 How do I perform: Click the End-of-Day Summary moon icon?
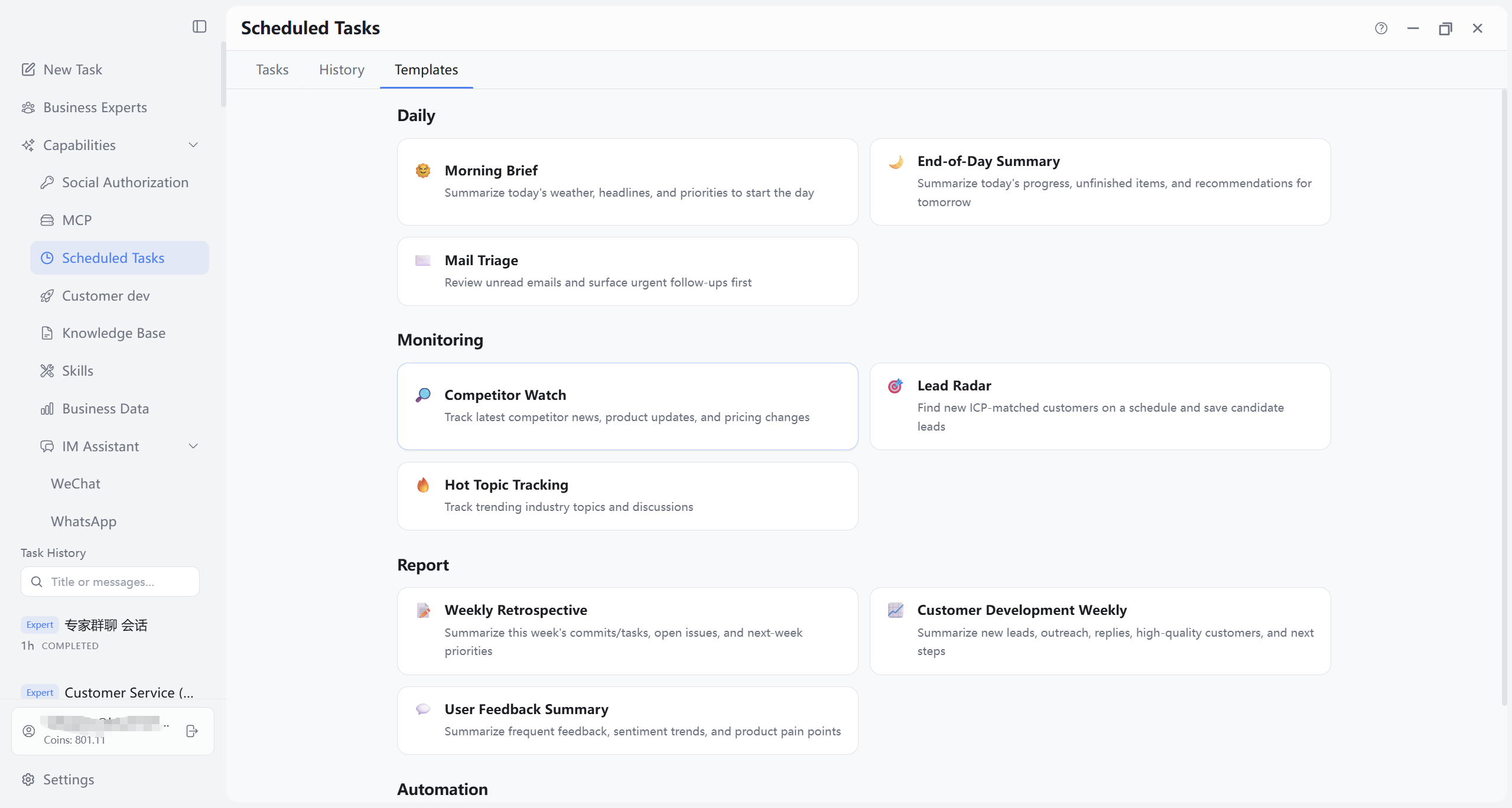pos(896,162)
